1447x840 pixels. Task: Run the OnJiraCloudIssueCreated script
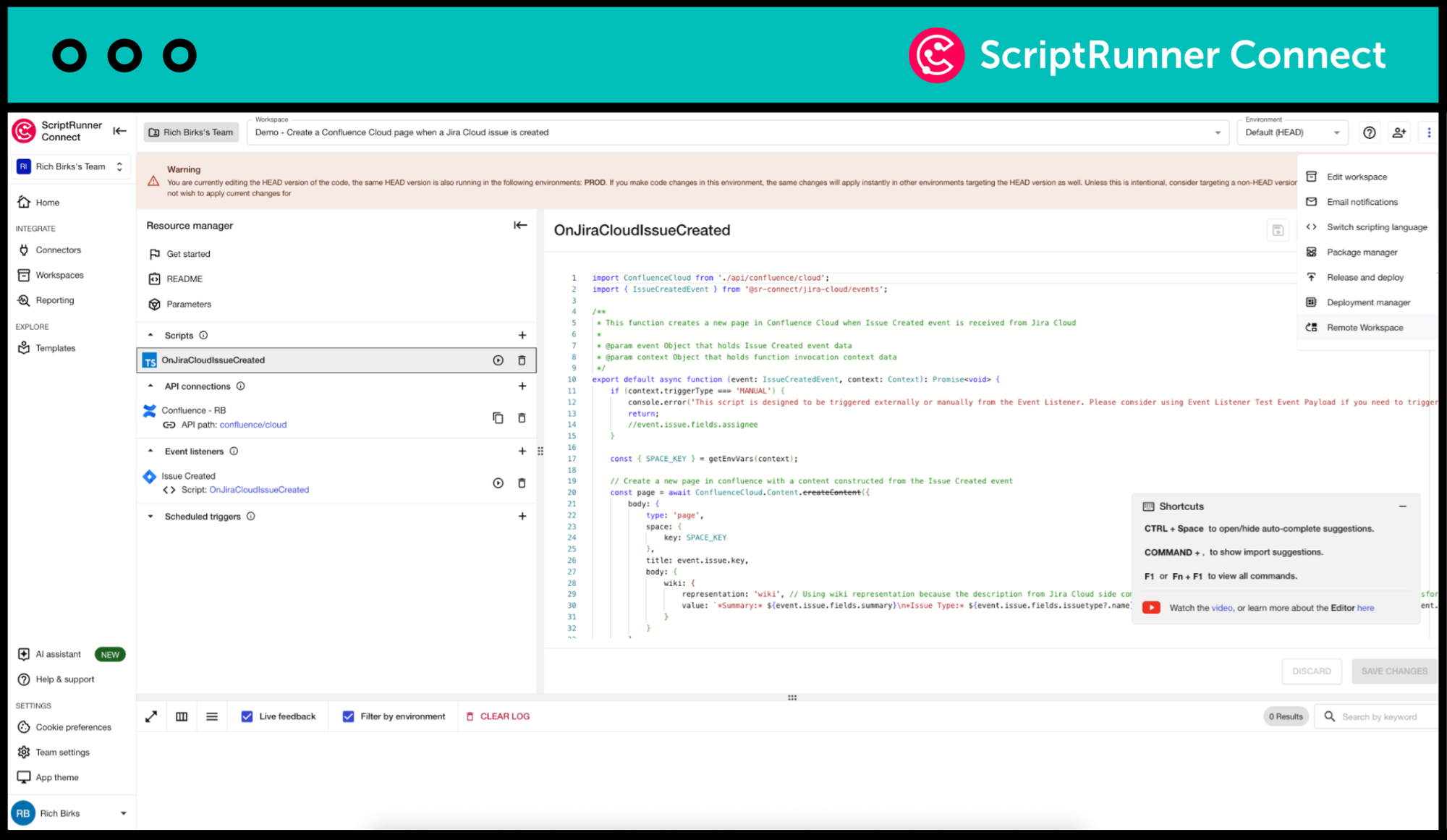pos(498,360)
